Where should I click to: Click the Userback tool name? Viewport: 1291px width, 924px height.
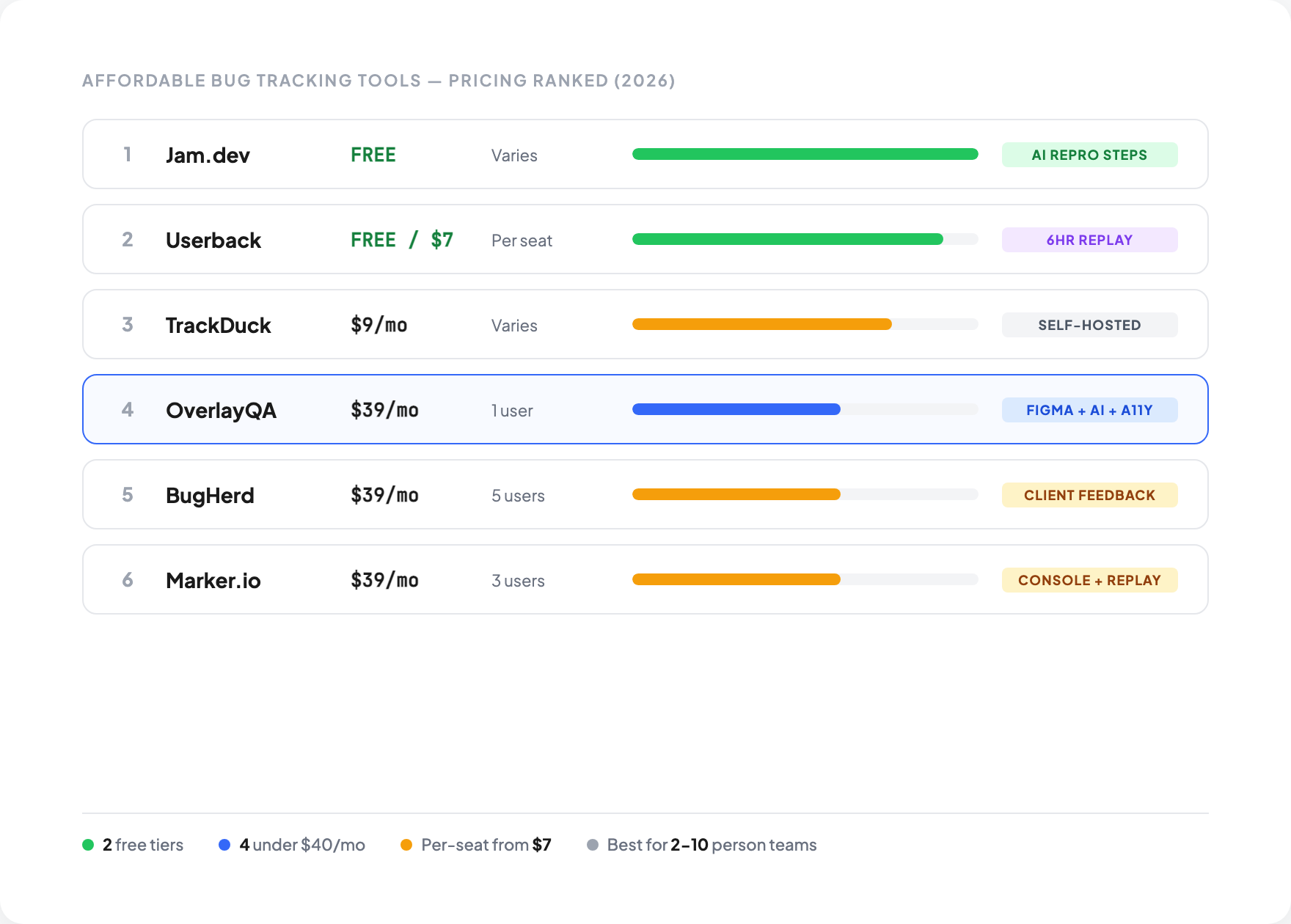tap(213, 240)
